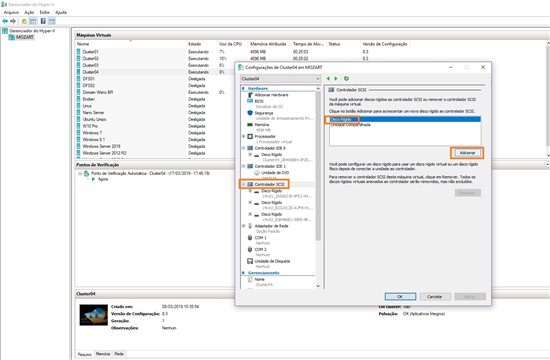The width and height of the screenshot is (550, 360).
Task: Click the Adicionar button
Action: [467, 153]
